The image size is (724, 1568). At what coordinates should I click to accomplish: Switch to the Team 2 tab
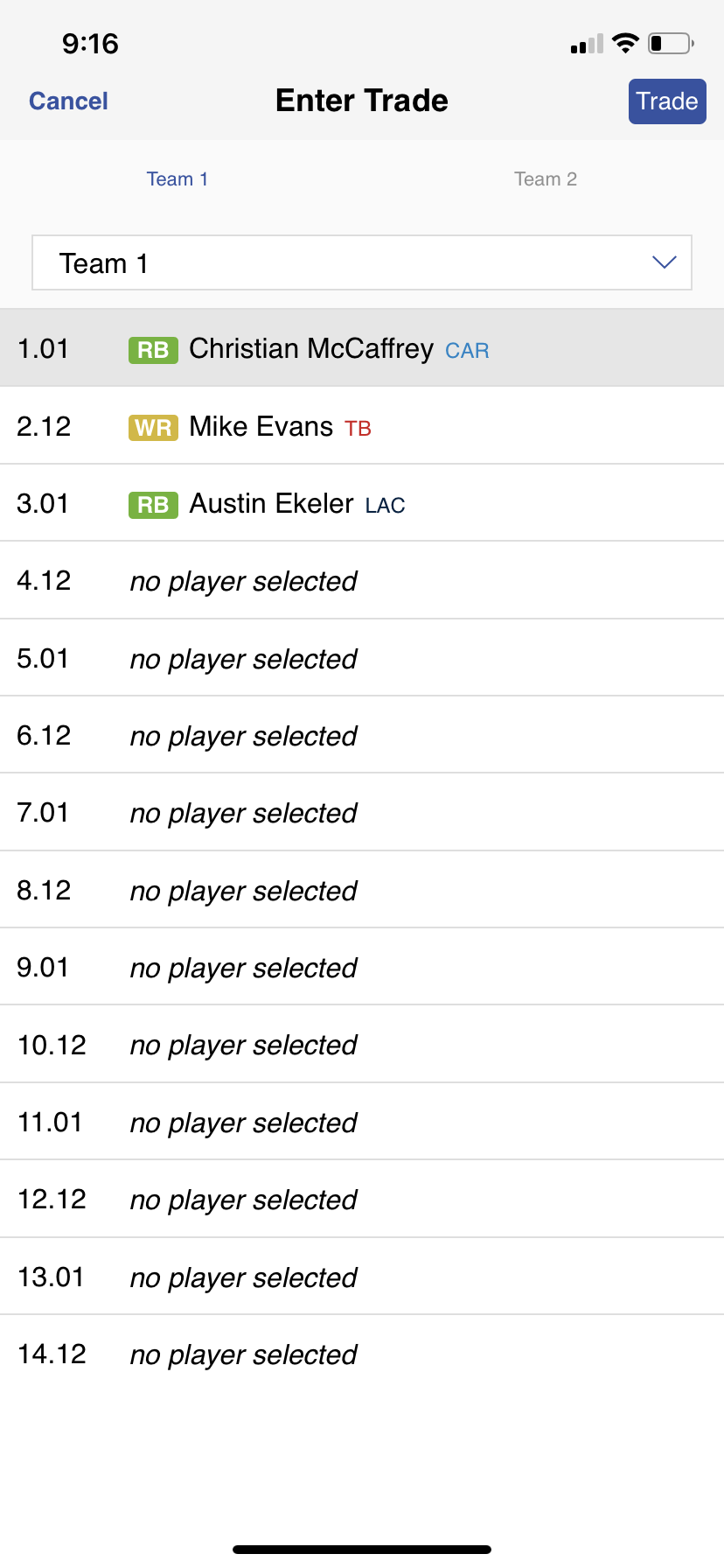coord(545,179)
